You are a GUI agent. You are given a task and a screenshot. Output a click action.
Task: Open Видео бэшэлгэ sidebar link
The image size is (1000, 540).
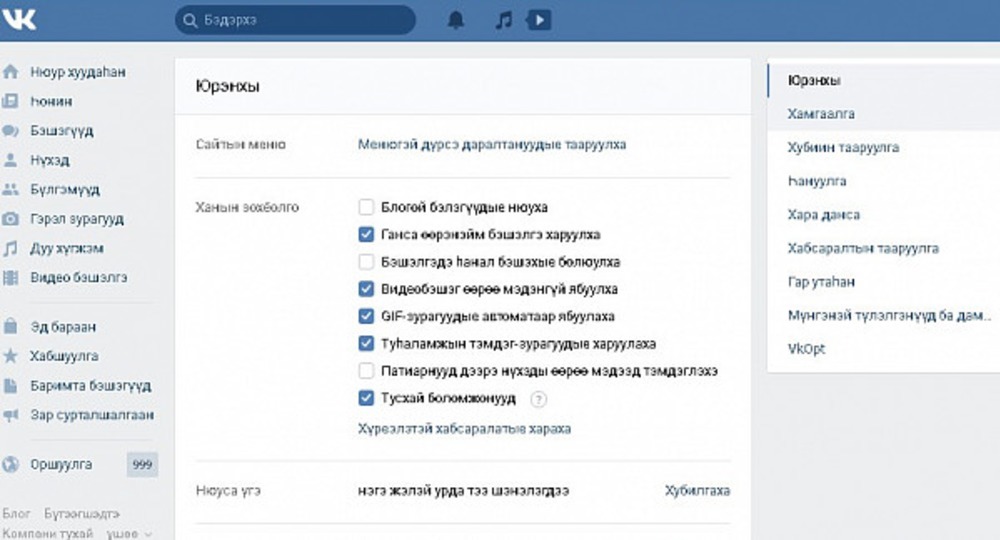pos(79,277)
